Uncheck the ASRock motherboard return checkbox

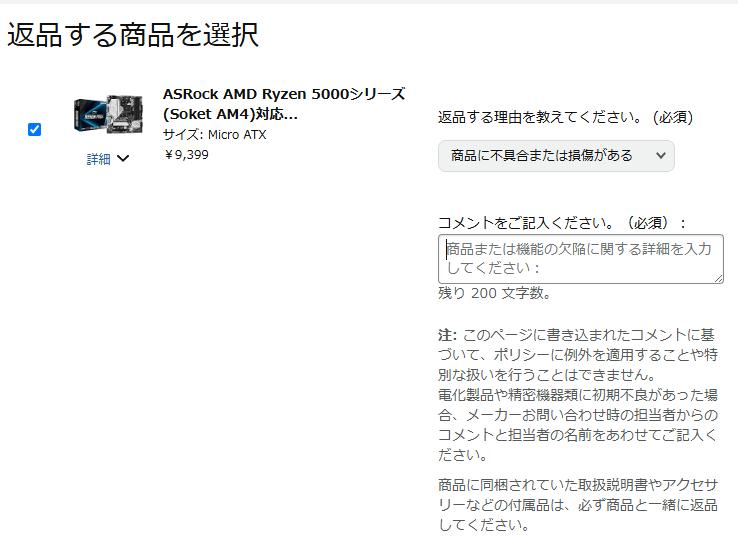[x=34, y=129]
